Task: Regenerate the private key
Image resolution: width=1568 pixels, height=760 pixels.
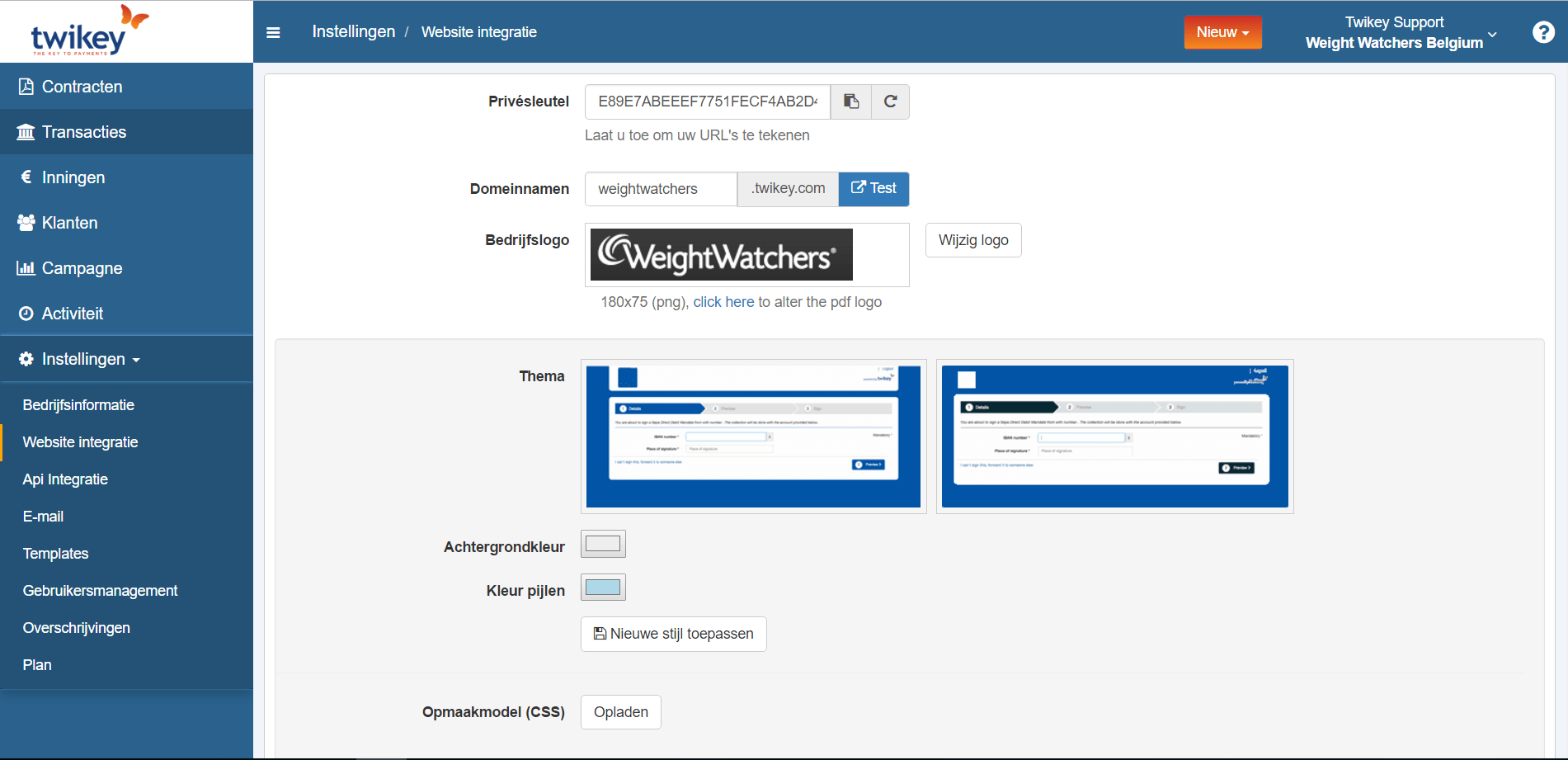Action: pos(890,101)
